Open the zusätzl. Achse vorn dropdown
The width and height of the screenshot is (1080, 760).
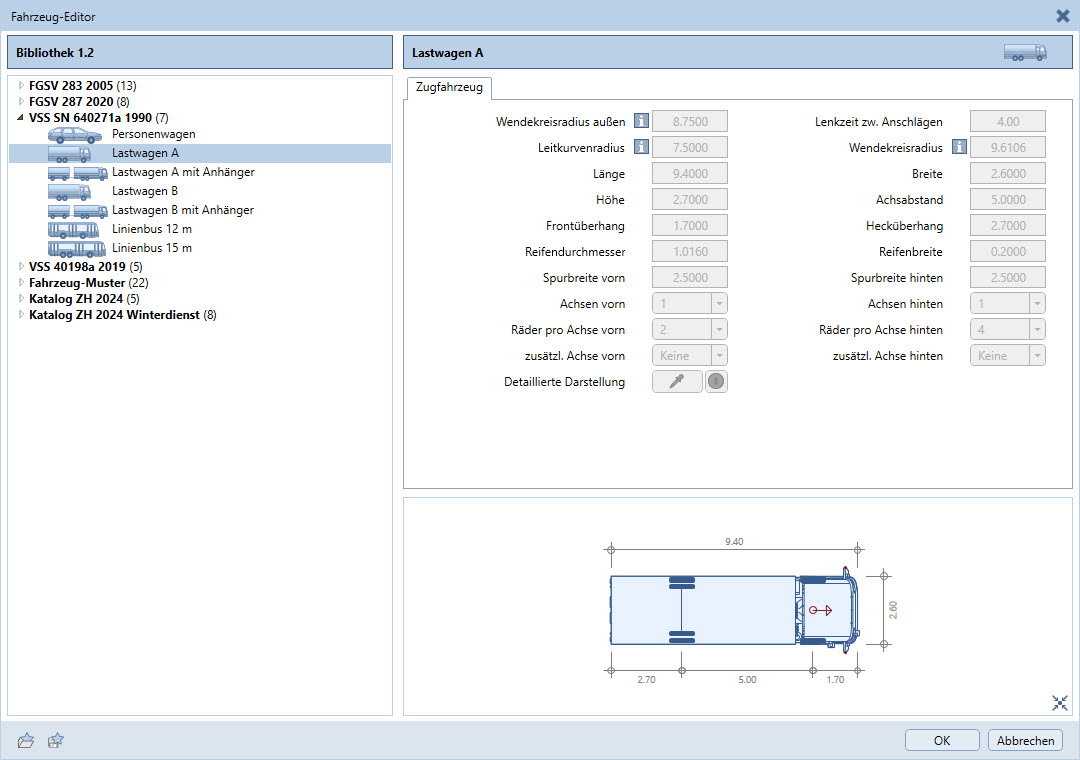point(718,356)
